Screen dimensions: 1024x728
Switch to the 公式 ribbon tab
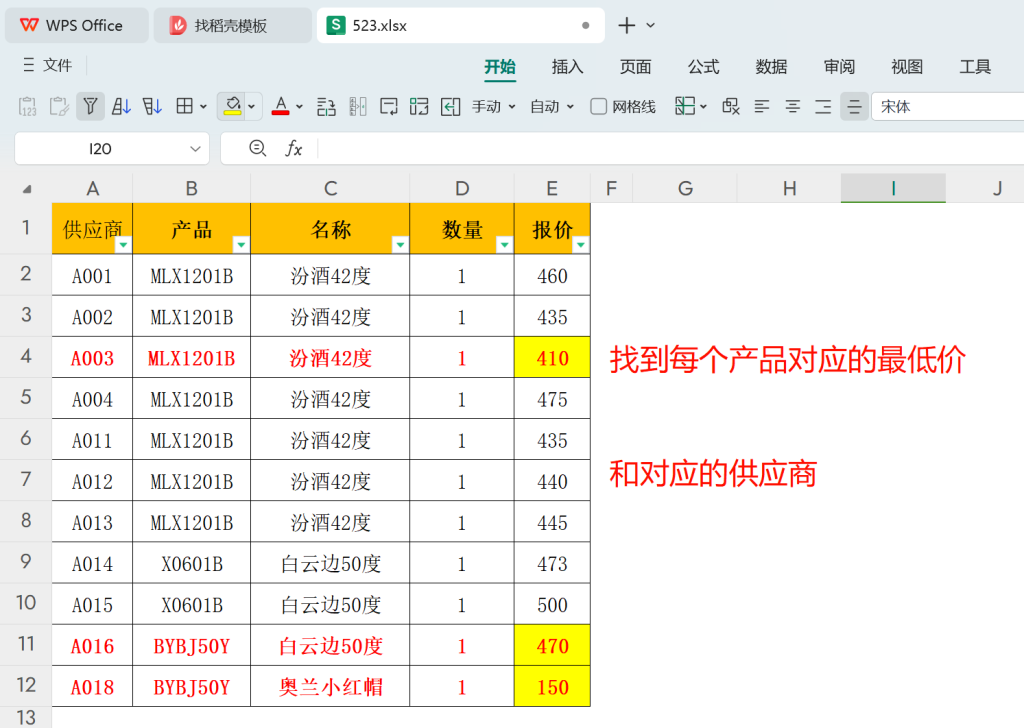pyautogui.click(x=703, y=67)
